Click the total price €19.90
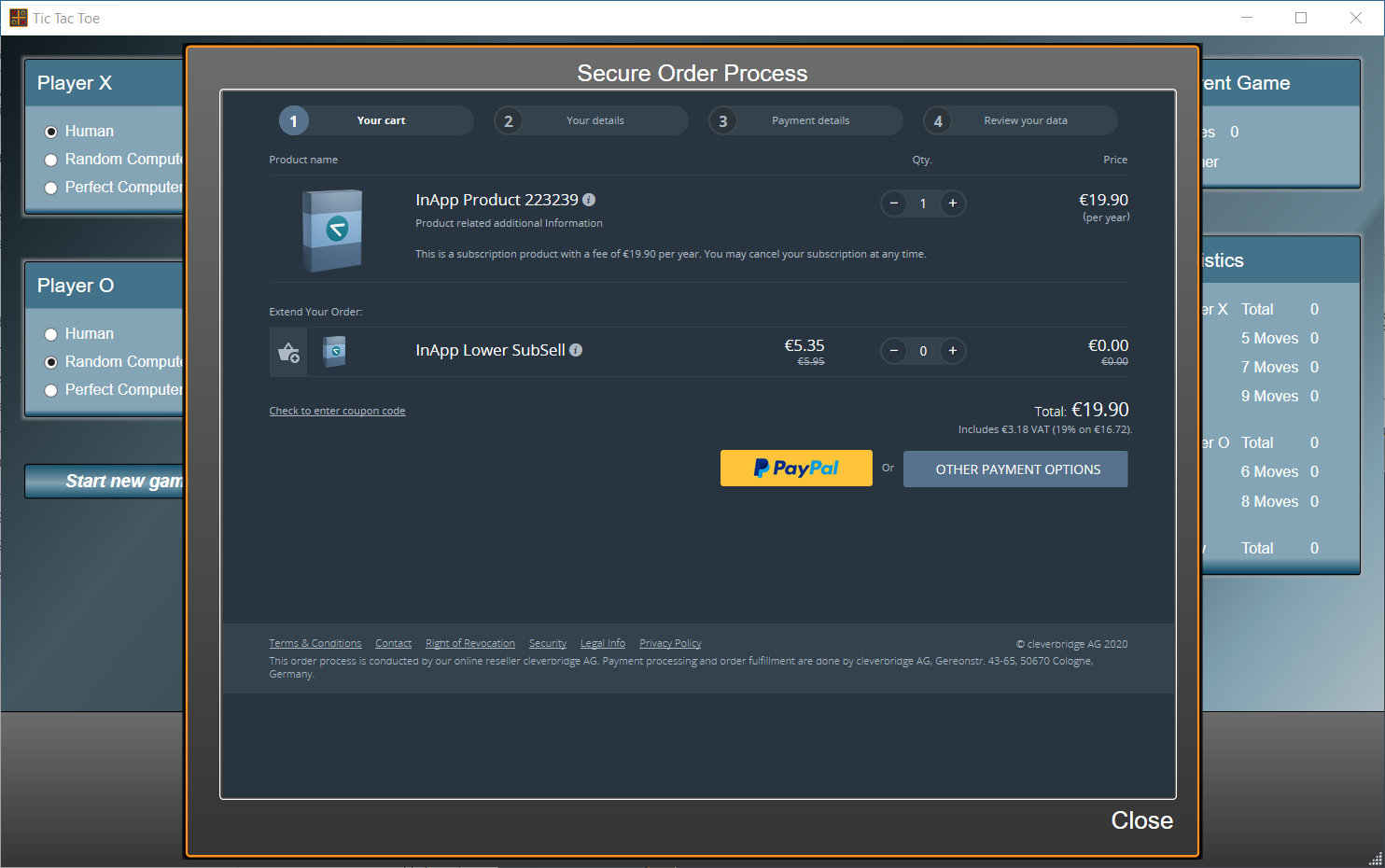1385x868 pixels. tap(1100, 410)
